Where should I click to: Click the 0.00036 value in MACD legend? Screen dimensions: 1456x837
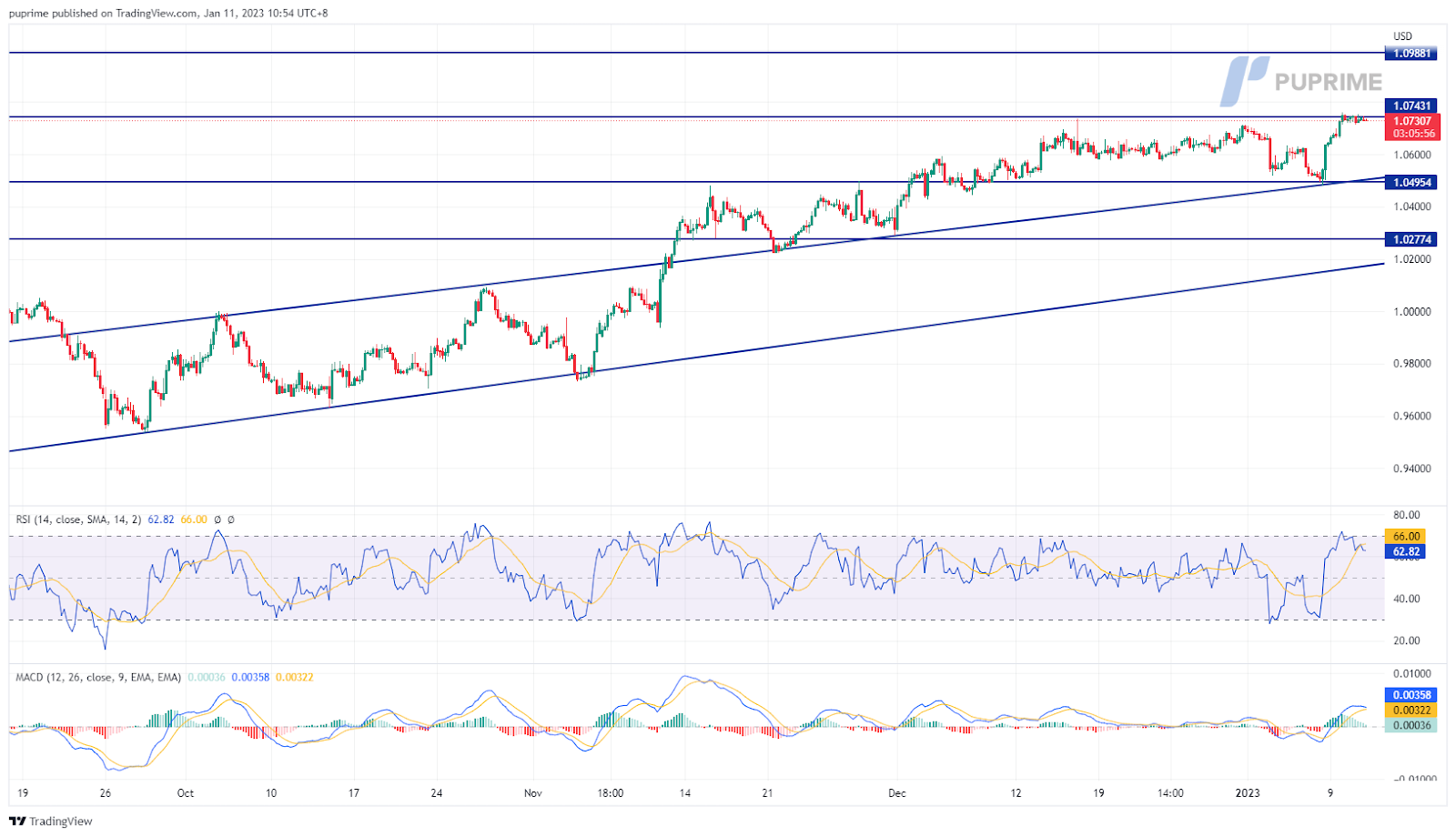point(207,678)
